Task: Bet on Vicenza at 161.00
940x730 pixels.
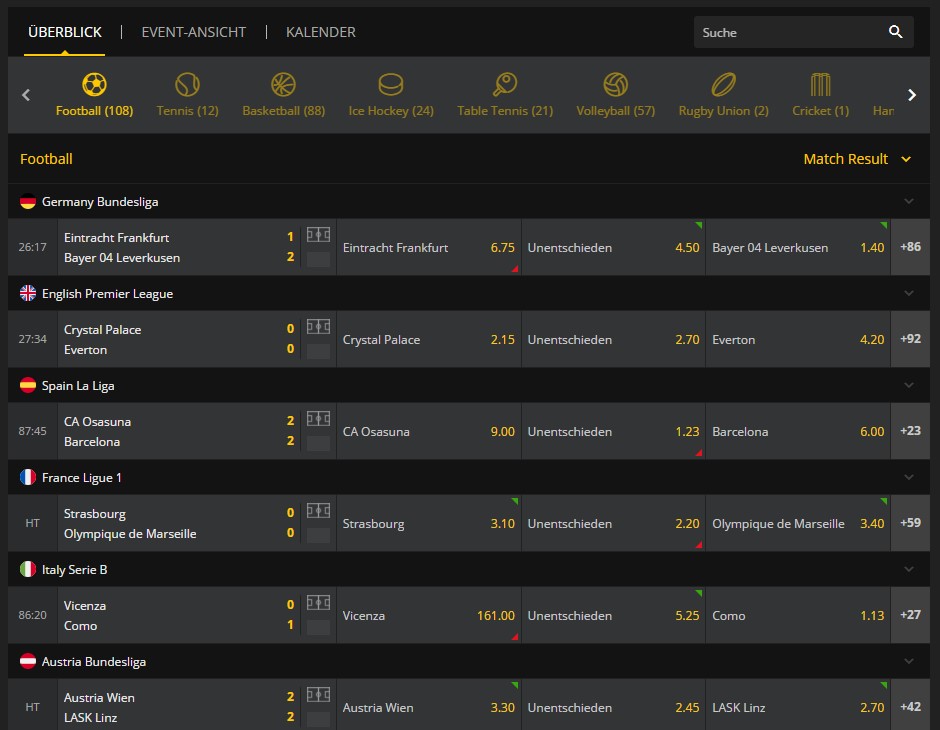Action: pos(429,616)
